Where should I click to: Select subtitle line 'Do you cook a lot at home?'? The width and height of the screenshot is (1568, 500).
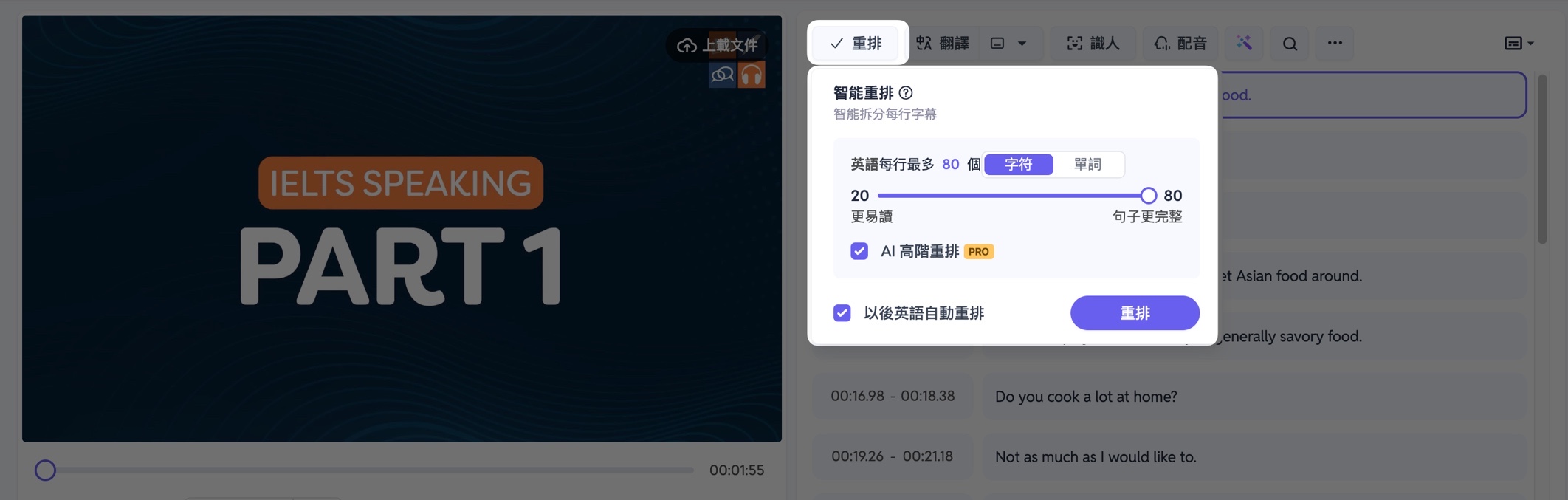pos(1254,397)
